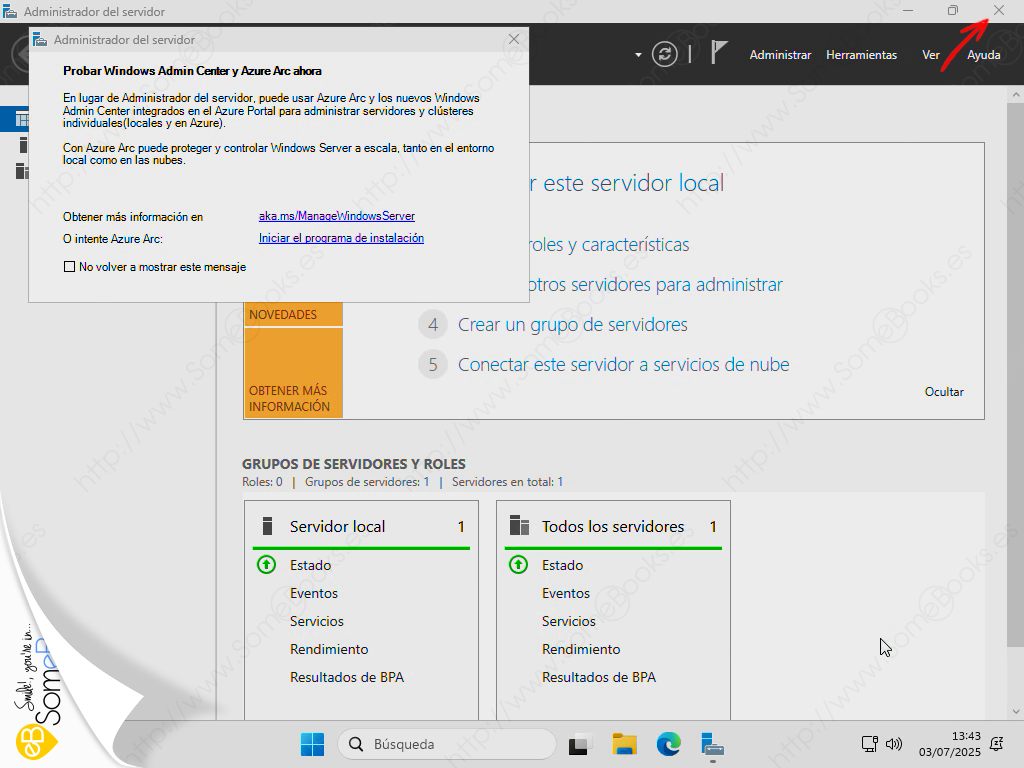Expand the dropdown arrow beside refresh

point(638,55)
